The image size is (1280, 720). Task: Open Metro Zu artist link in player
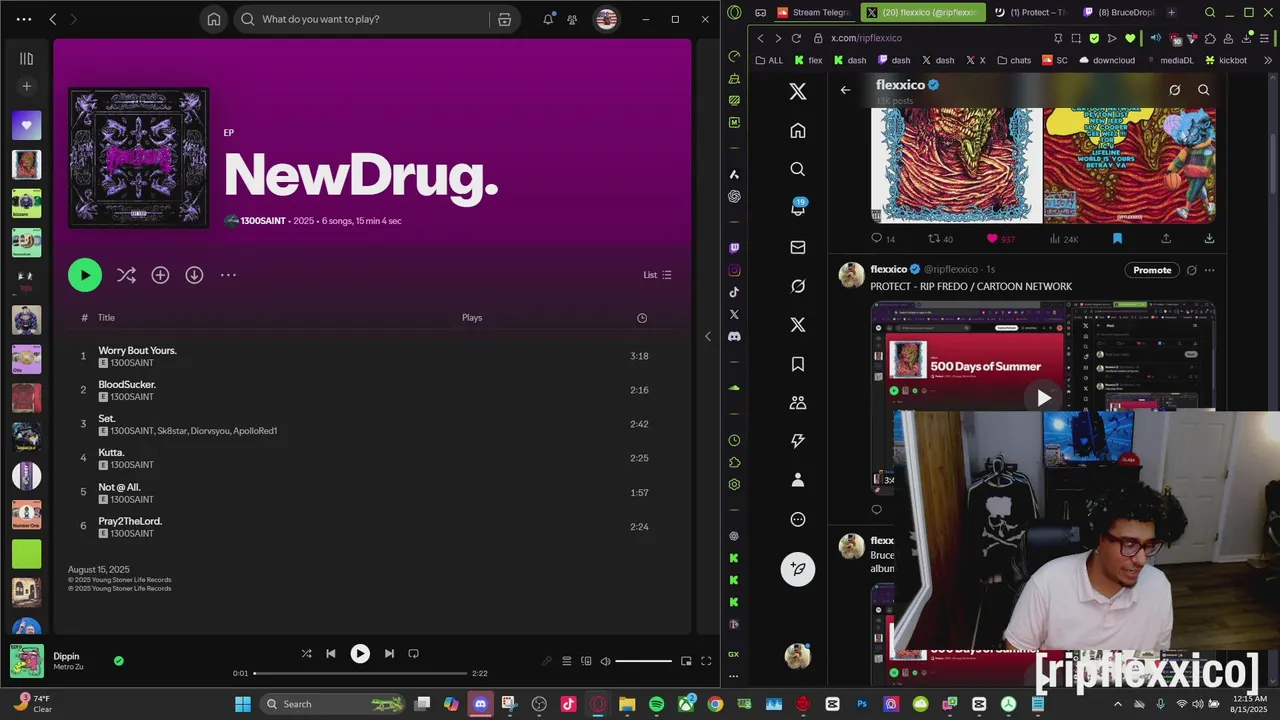click(69, 667)
